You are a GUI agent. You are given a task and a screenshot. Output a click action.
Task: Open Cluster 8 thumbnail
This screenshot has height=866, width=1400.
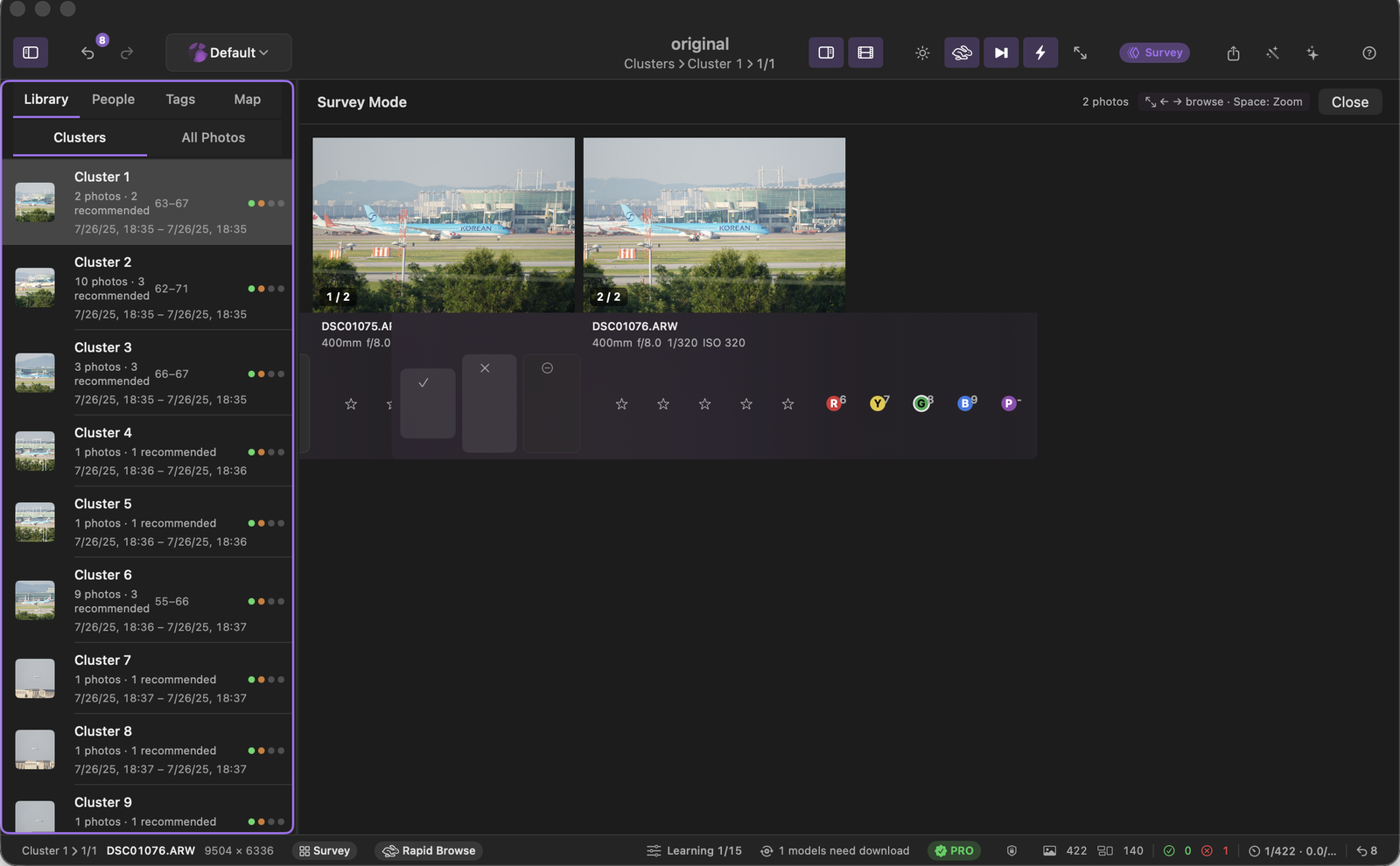[x=35, y=750]
